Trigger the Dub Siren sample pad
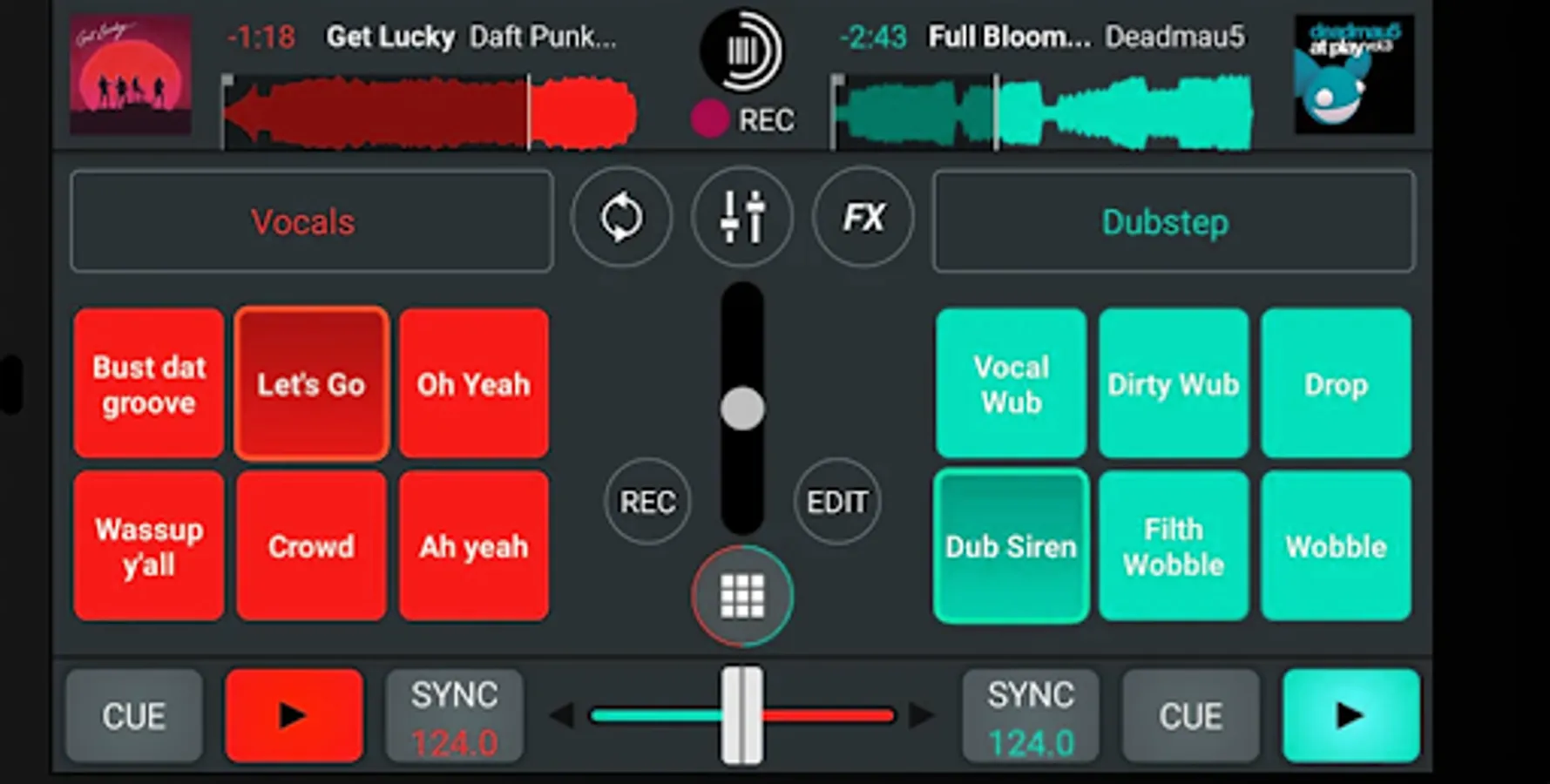The width and height of the screenshot is (1550, 784). pos(1012,546)
